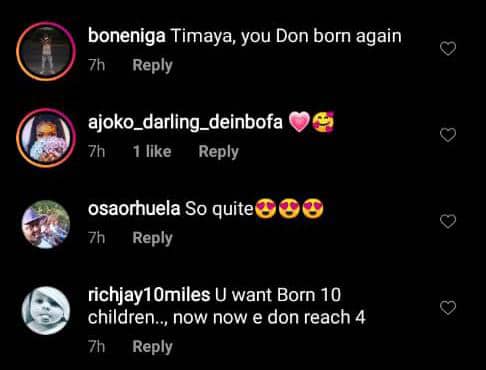Open the osaorhuela username link

coord(134,209)
